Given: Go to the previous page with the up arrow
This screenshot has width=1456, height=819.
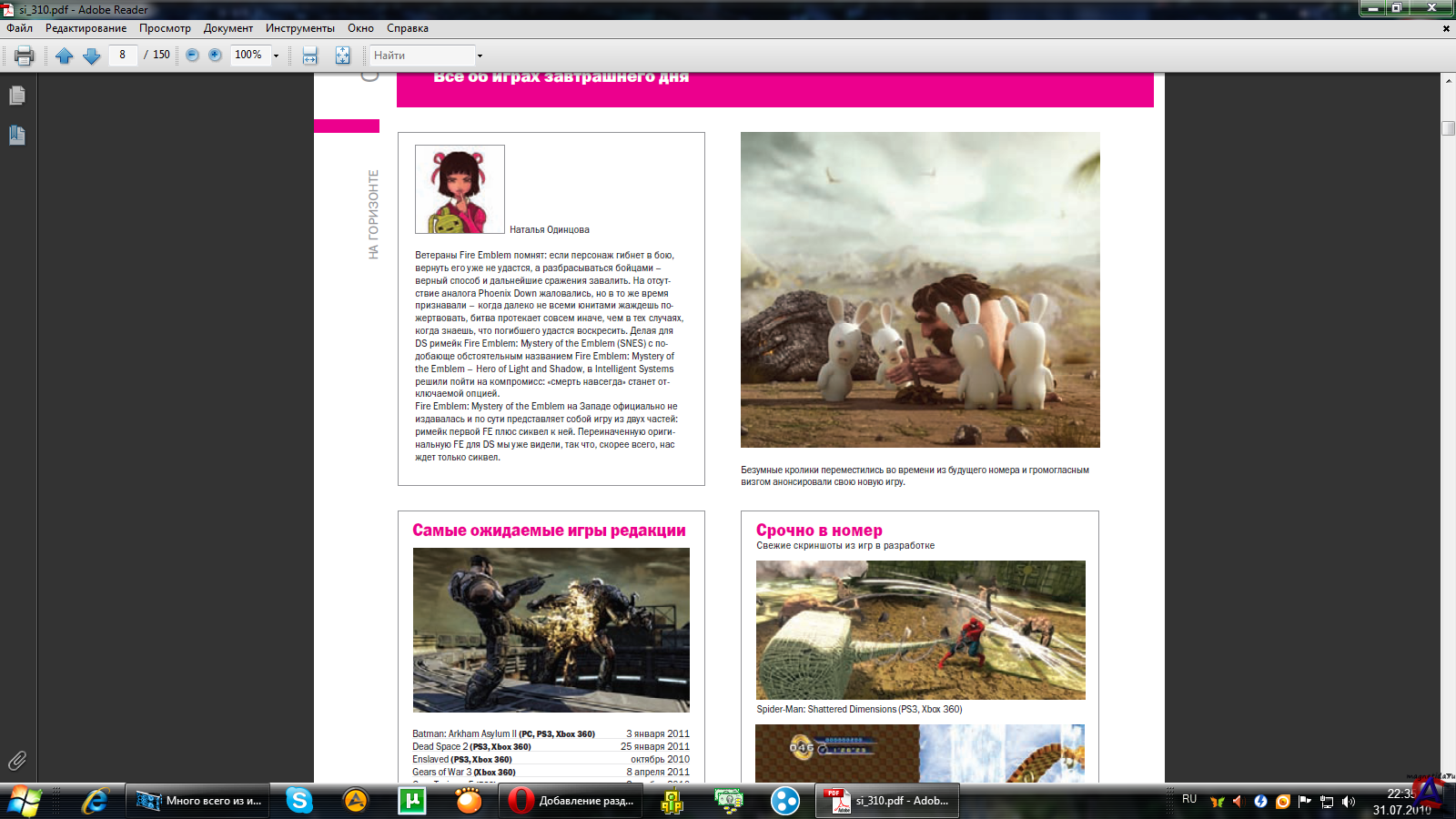Looking at the screenshot, I should point(64,56).
